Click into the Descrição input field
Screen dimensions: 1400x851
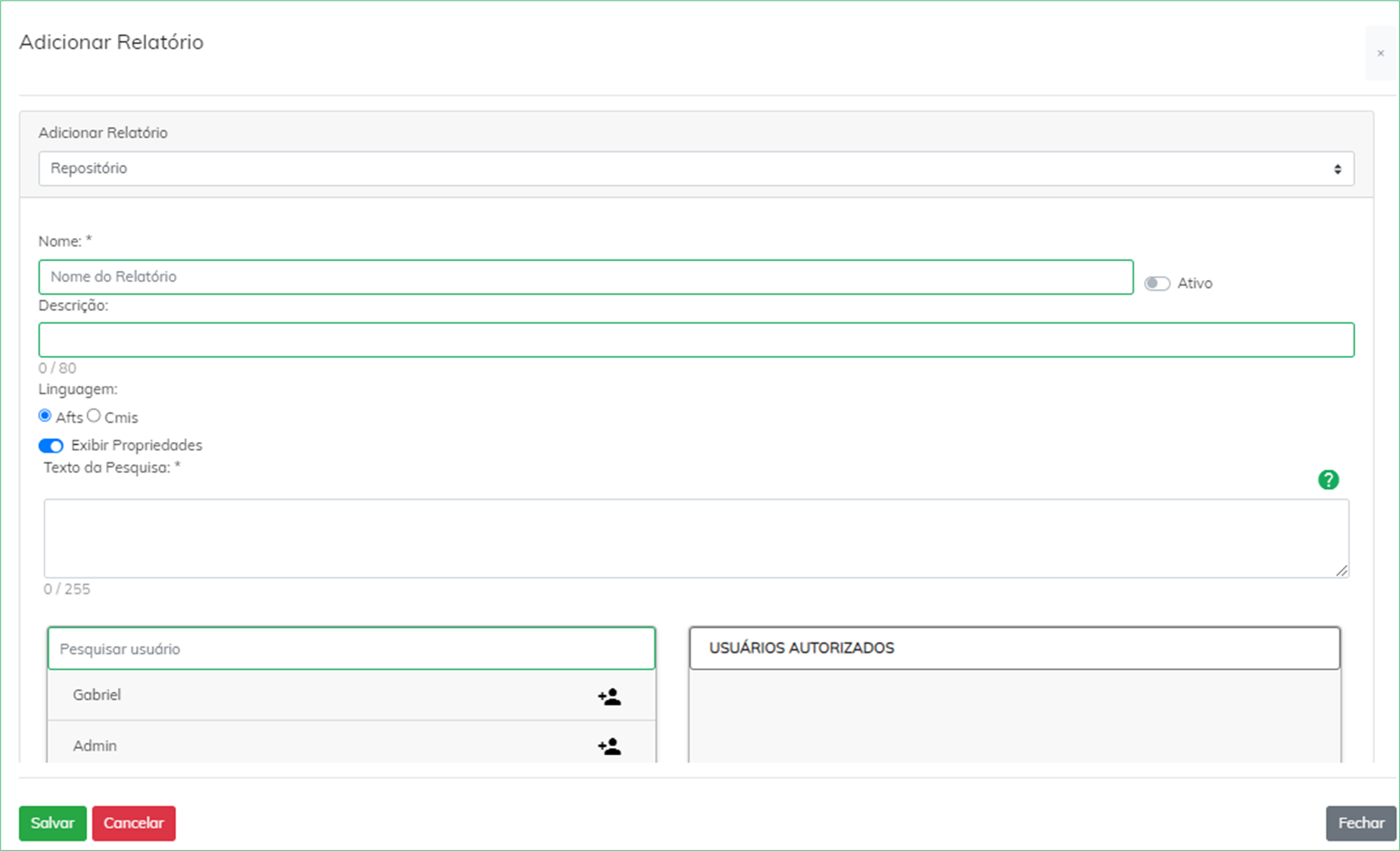click(x=696, y=340)
